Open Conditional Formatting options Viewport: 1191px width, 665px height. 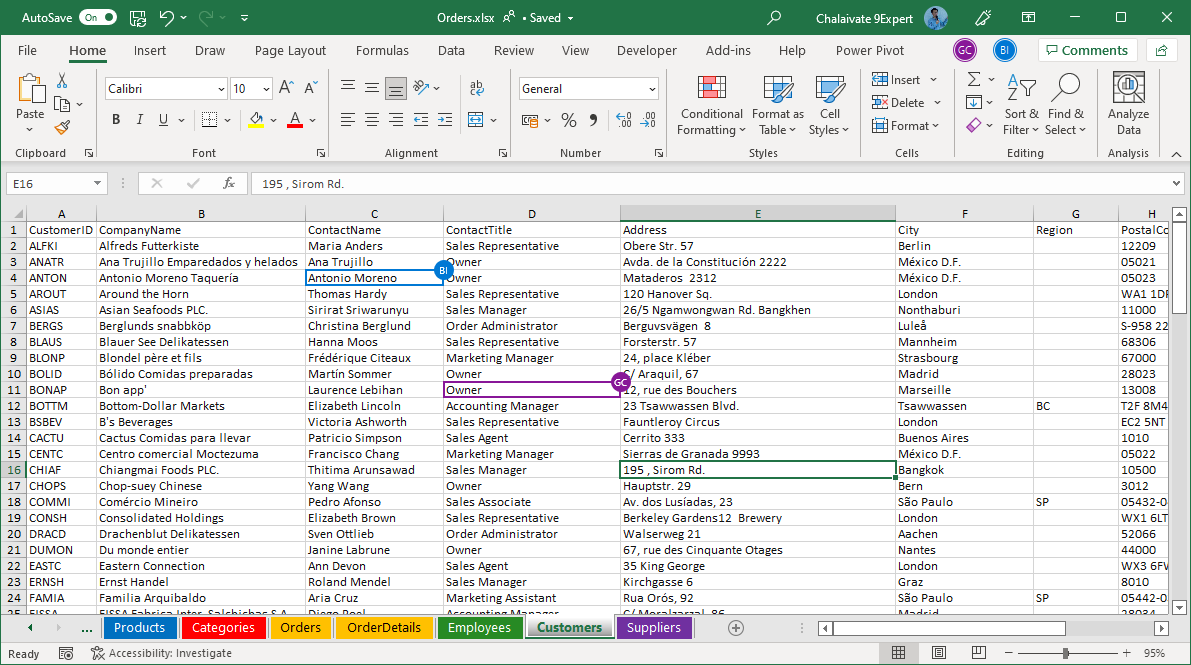pyautogui.click(x=711, y=105)
